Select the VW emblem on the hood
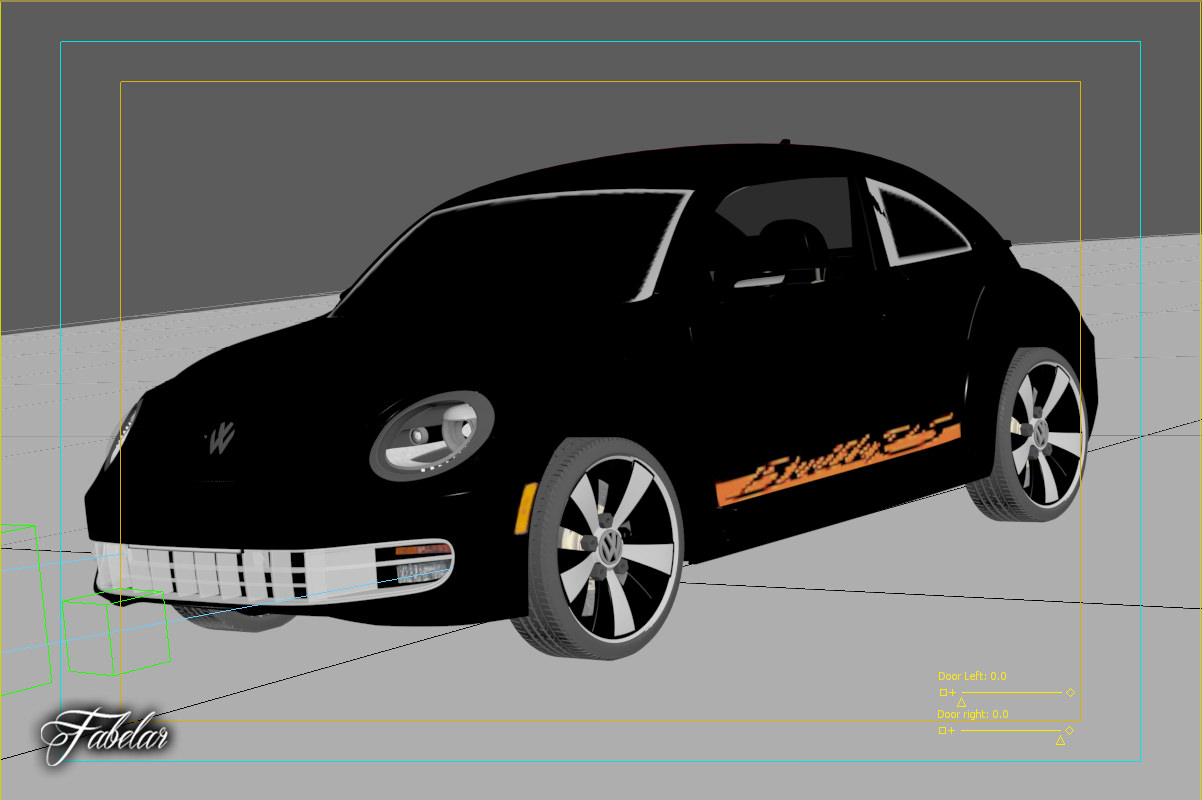The width and height of the screenshot is (1202, 800). 218,438
